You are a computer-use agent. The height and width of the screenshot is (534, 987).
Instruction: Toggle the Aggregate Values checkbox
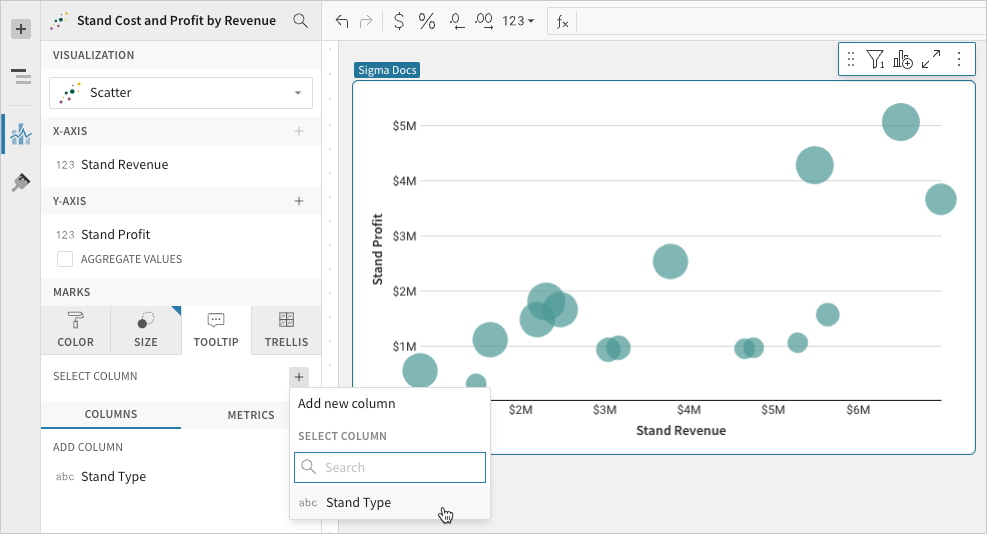pos(65,259)
